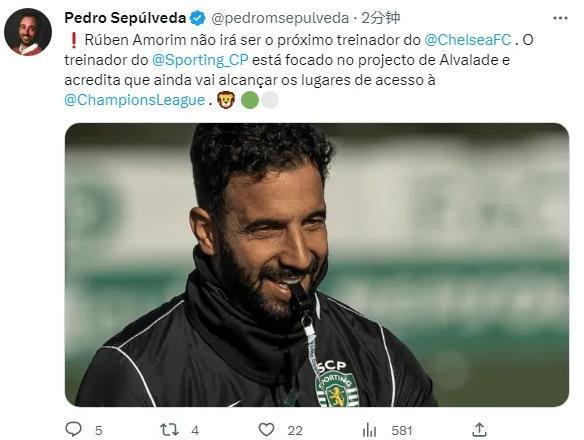This screenshot has width=584, height=440.
Task: Click the tweet body text
Action: [299, 70]
